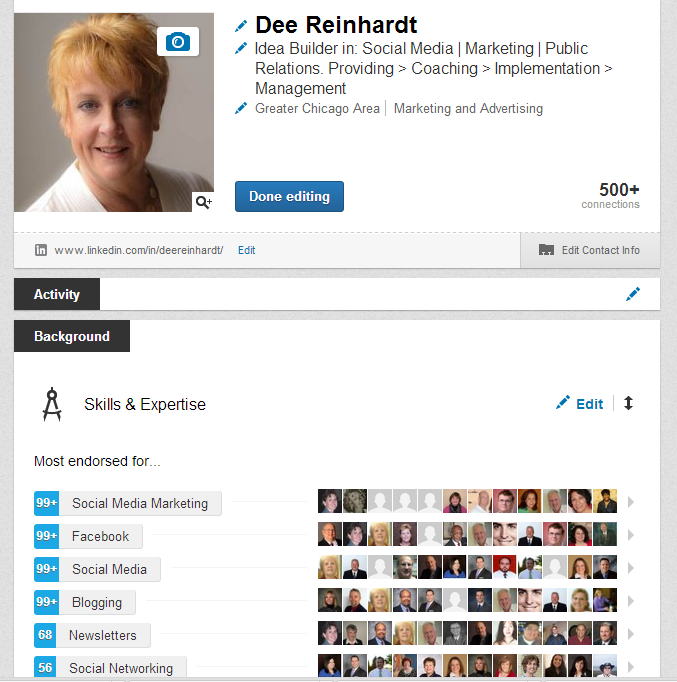Click the 500+ connections count
The width and height of the screenshot is (677, 682).
coord(610,196)
